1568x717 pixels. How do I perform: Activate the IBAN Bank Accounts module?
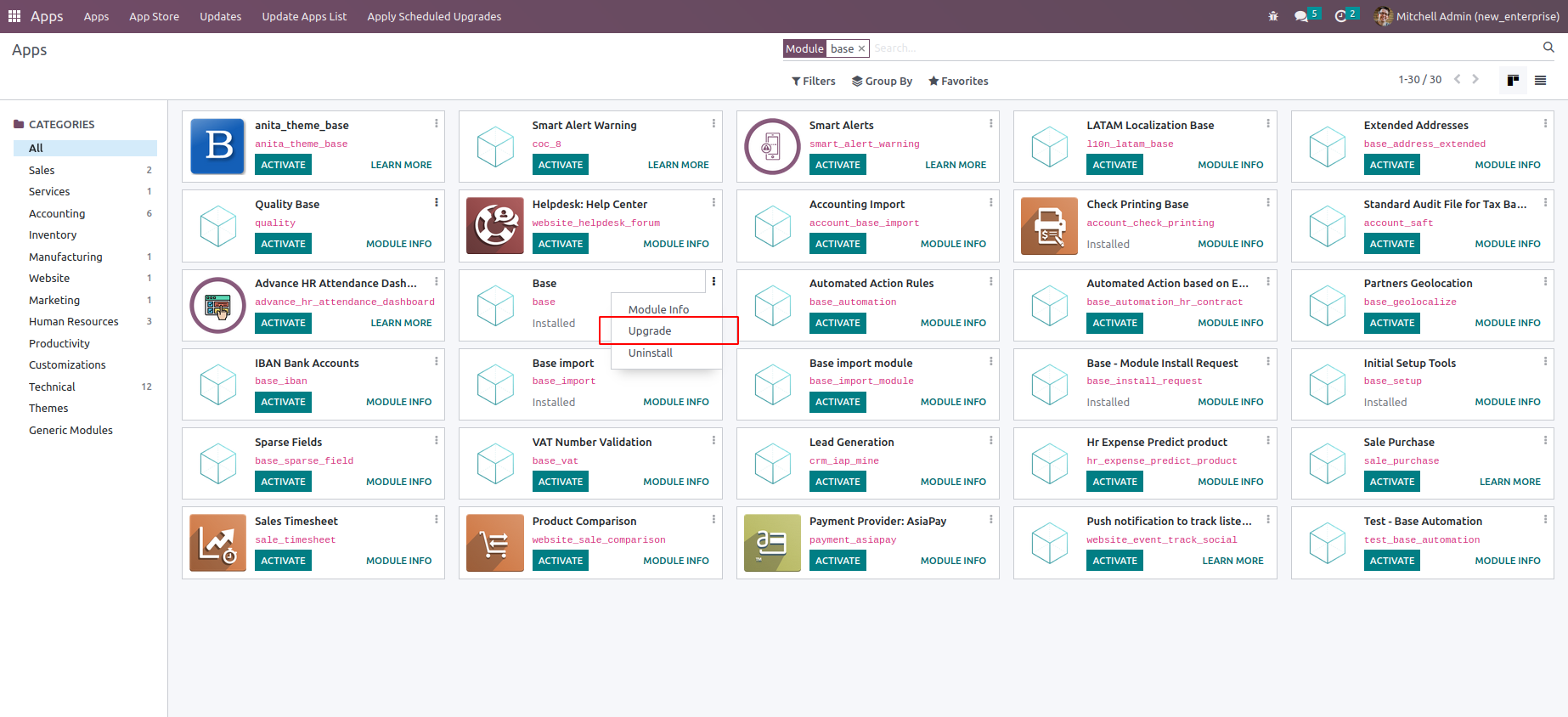click(x=283, y=402)
